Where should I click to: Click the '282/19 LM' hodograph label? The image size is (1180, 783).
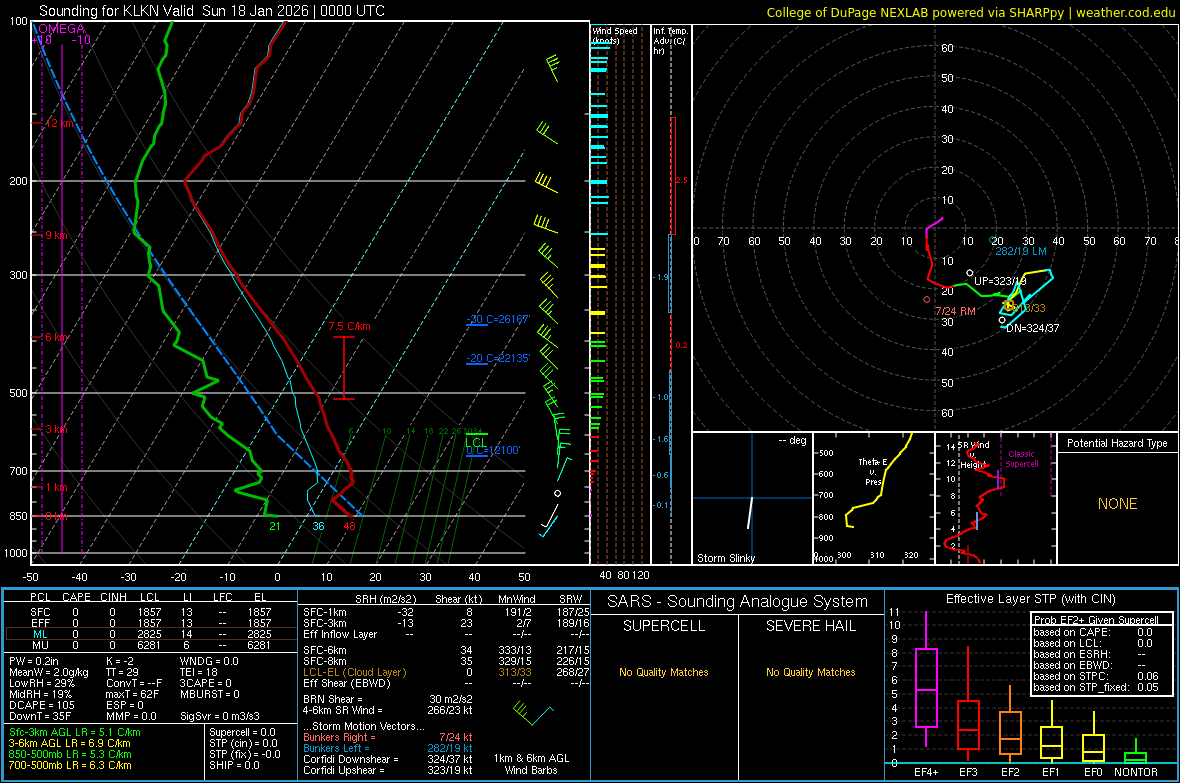(1020, 251)
